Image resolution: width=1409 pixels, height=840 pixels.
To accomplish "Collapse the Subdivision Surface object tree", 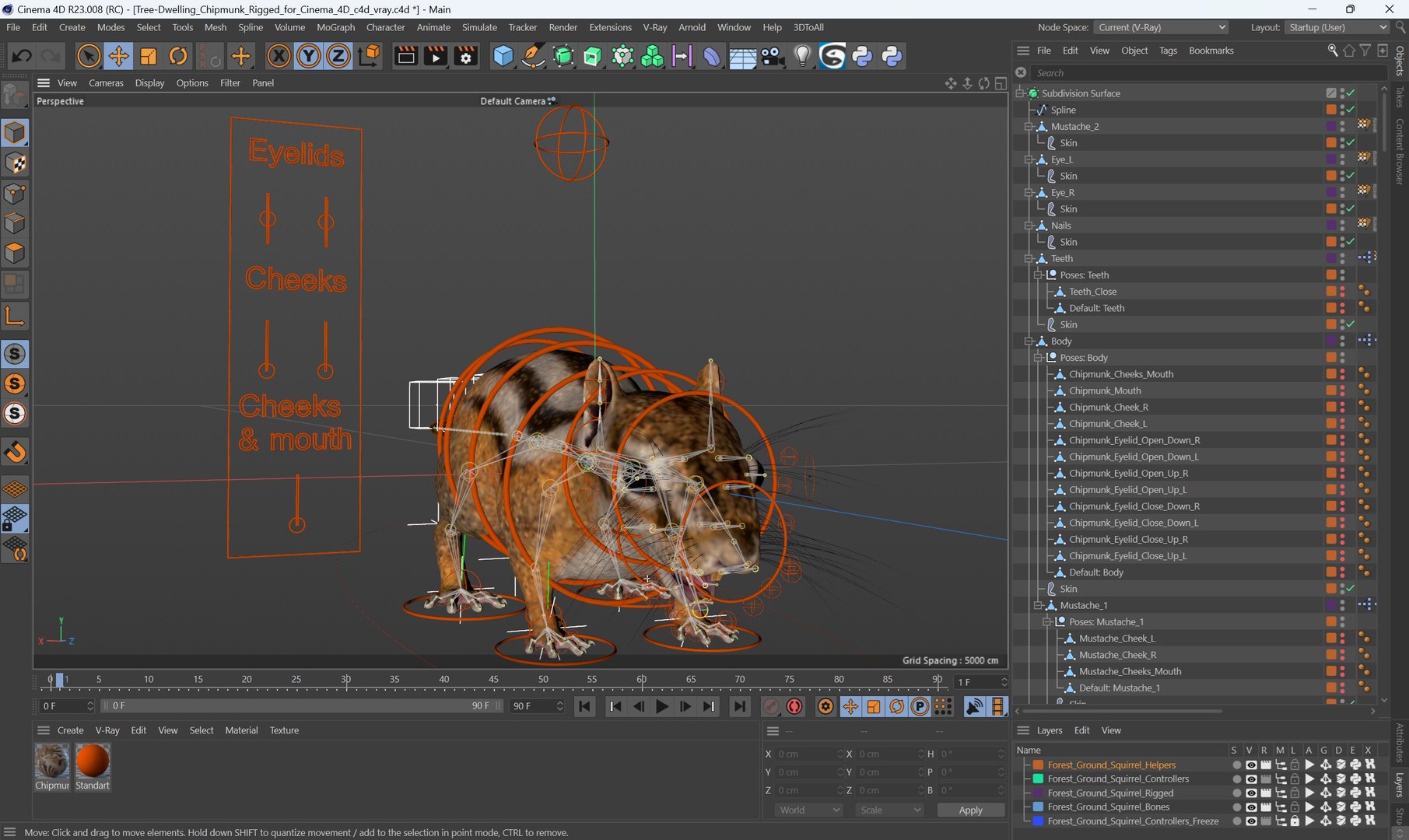I will tap(1020, 93).
